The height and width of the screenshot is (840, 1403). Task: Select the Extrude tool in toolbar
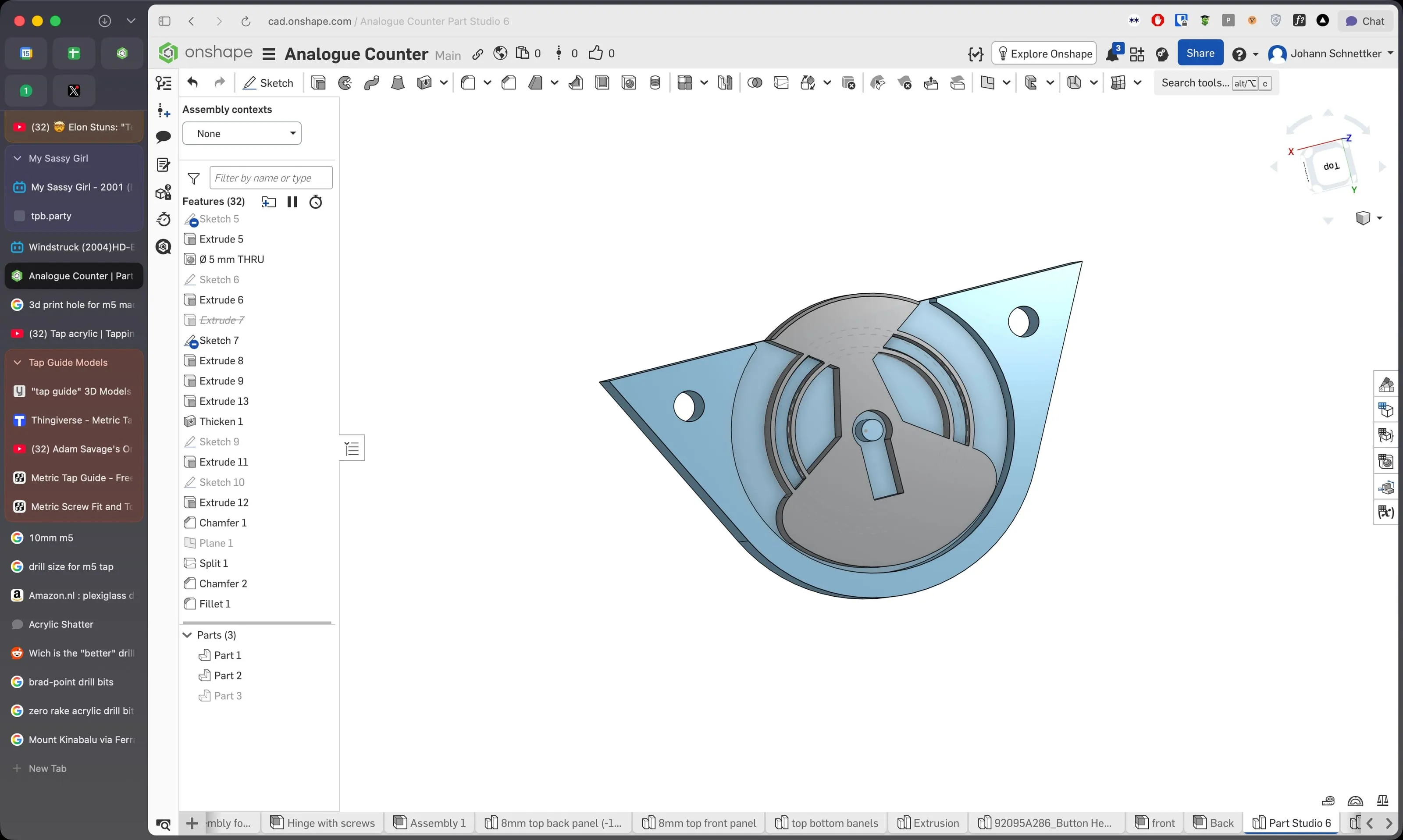pyautogui.click(x=319, y=83)
